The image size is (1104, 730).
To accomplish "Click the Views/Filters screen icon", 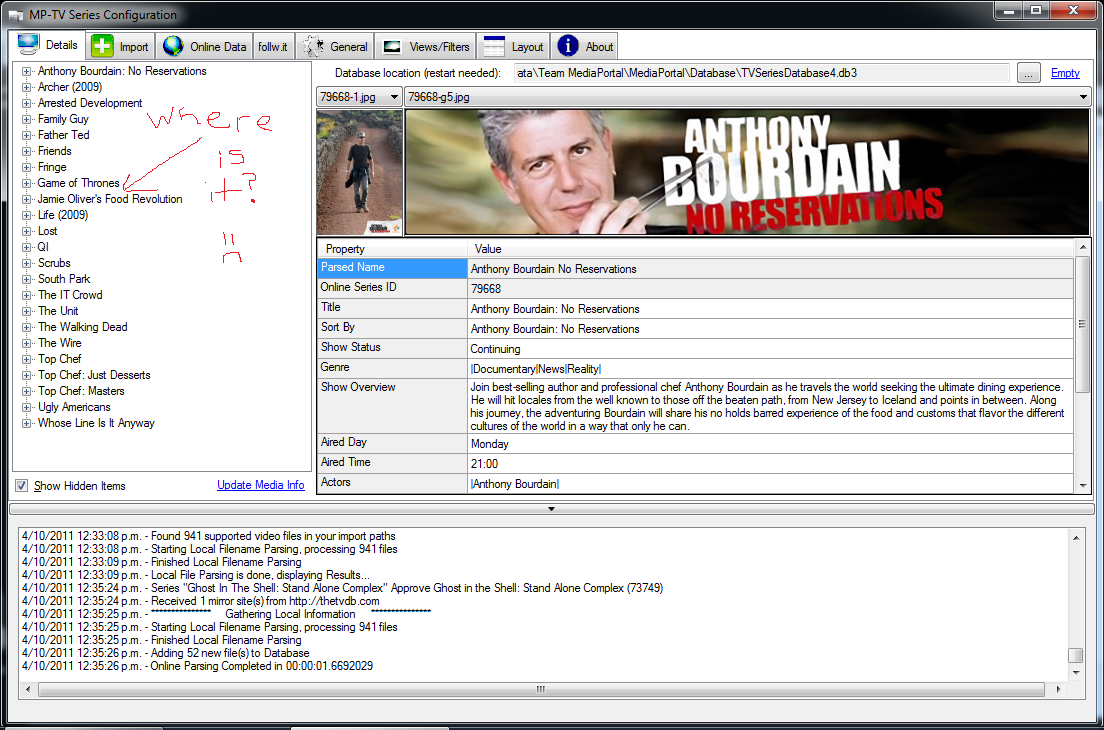I will [x=392, y=47].
